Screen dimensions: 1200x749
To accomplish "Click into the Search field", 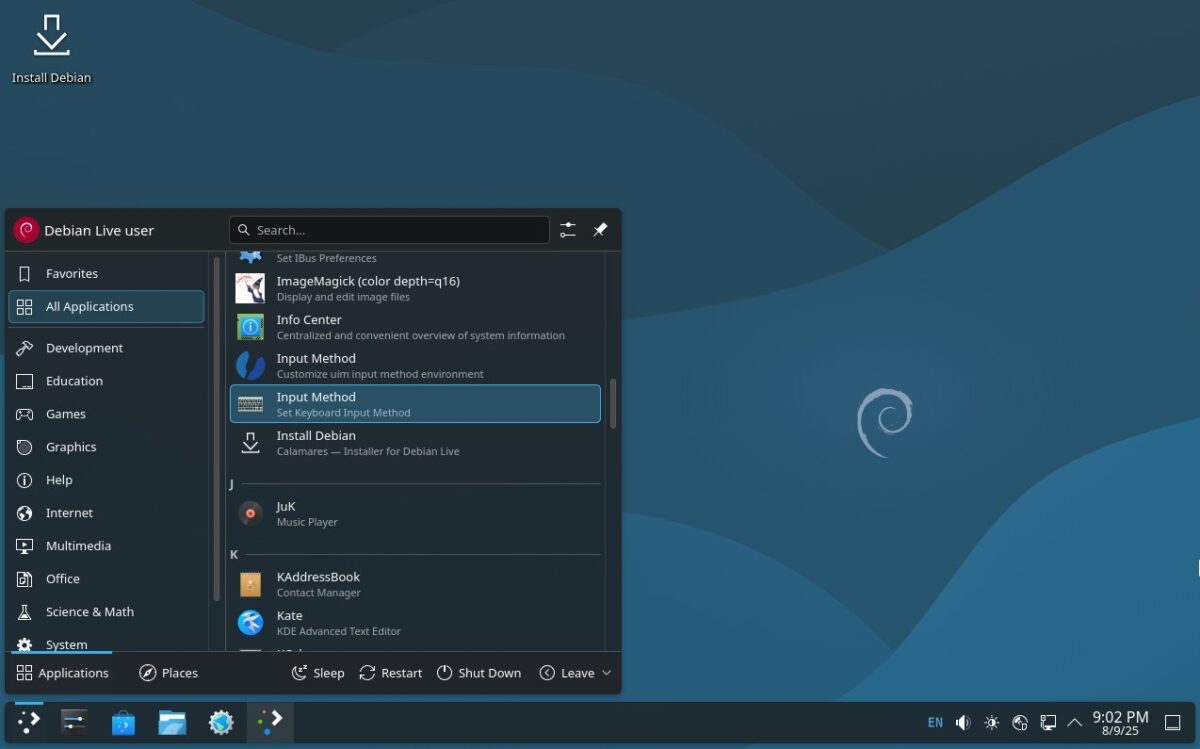I will (x=389, y=230).
